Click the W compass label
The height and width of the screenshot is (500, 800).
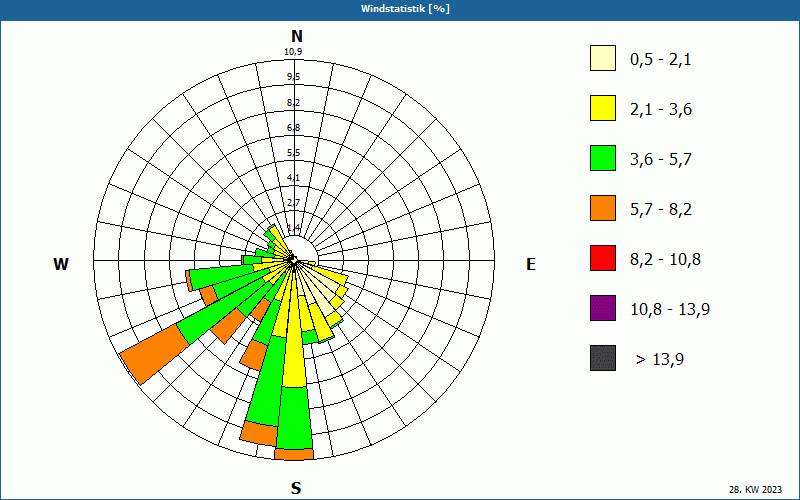click(x=61, y=264)
